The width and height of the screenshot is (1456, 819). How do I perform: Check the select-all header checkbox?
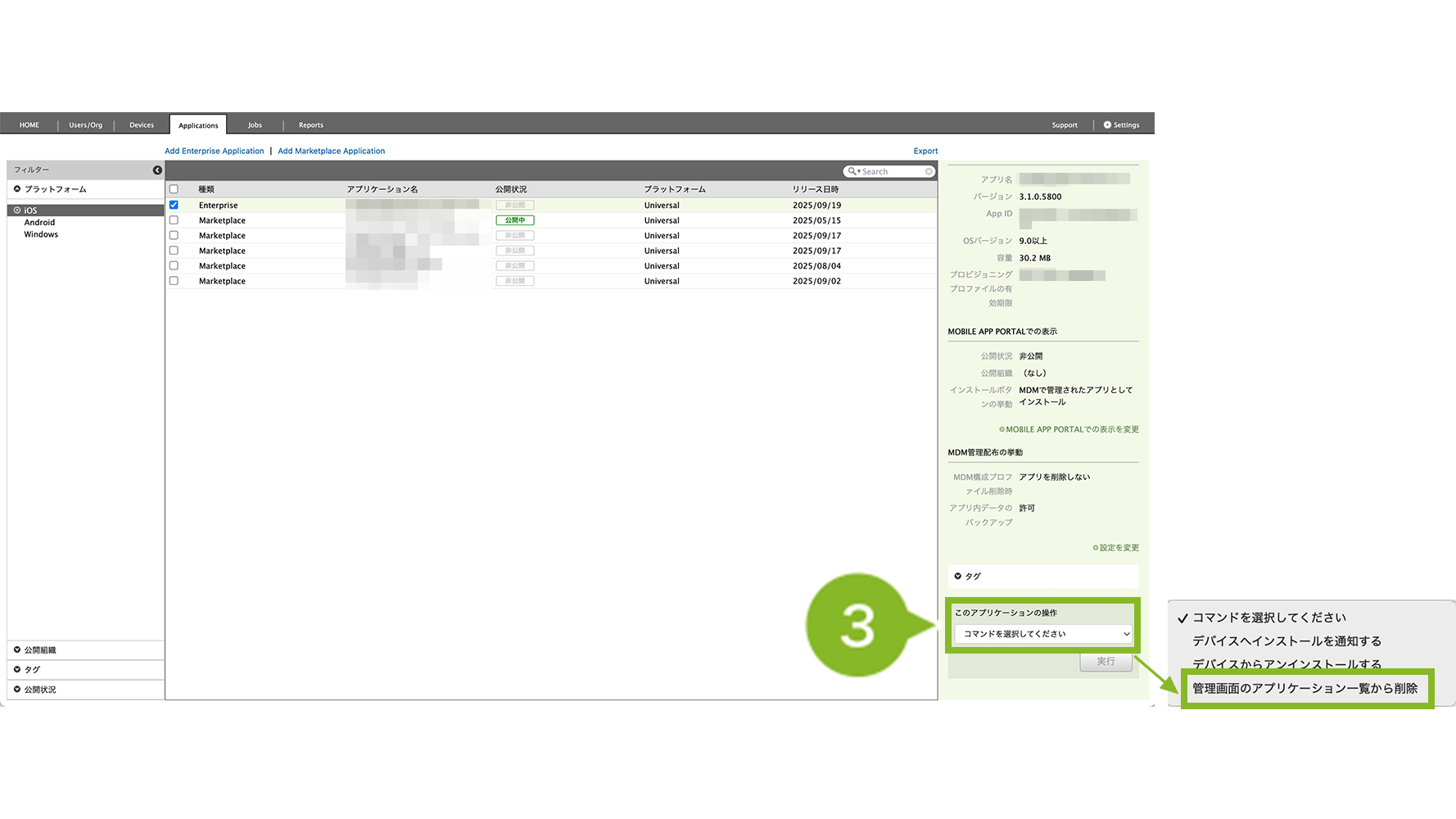coord(174,189)
